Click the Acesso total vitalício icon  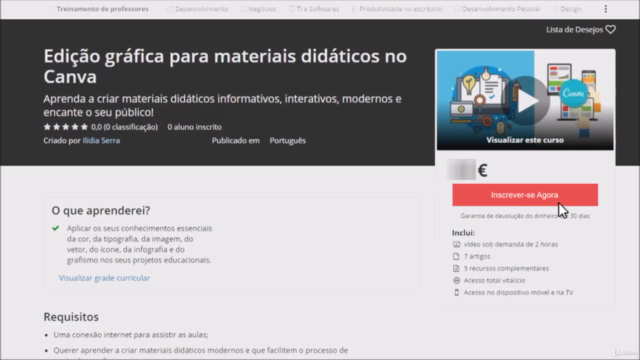coord(456,280)
